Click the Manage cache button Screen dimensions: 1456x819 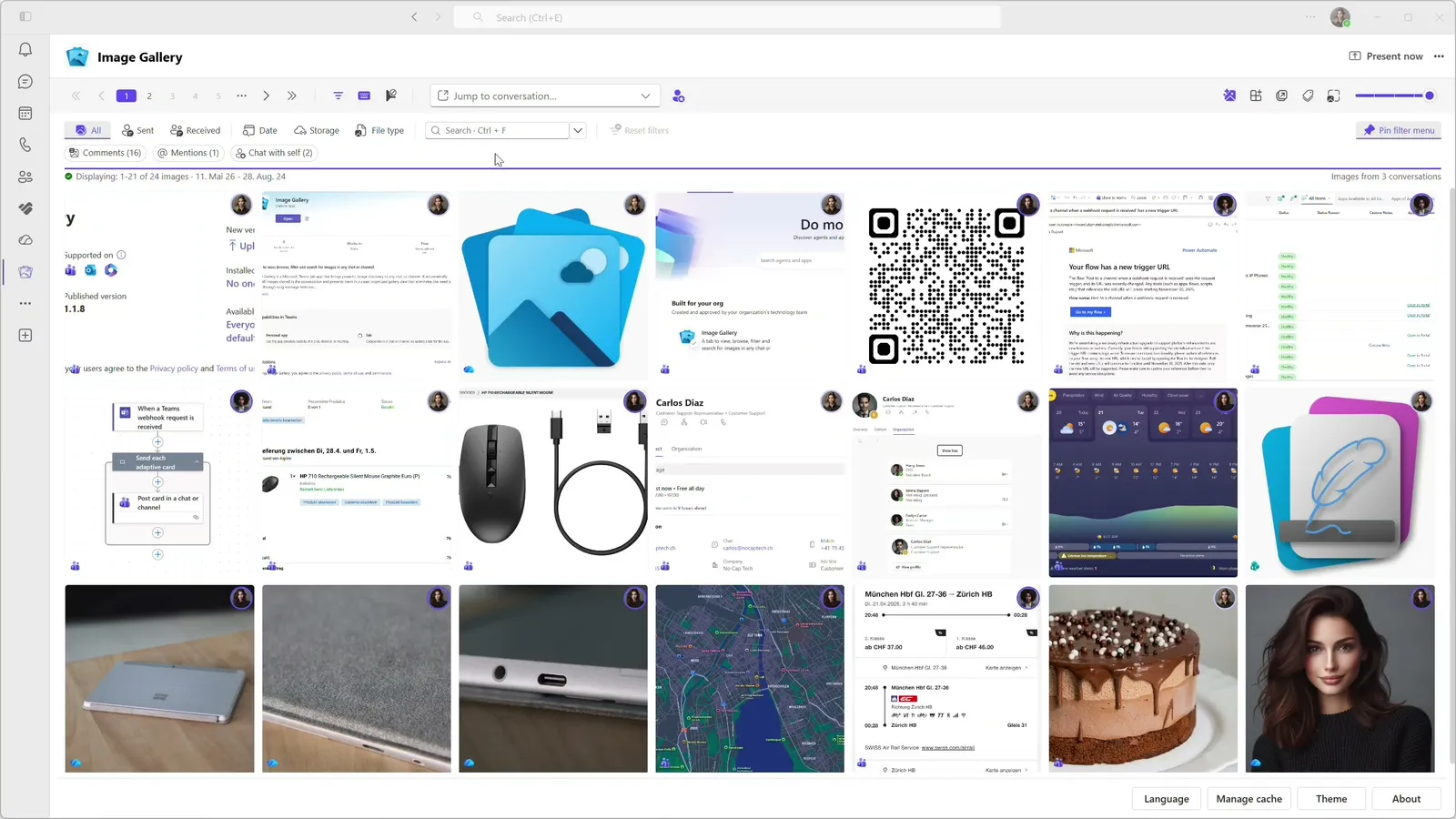[1249, 799]
